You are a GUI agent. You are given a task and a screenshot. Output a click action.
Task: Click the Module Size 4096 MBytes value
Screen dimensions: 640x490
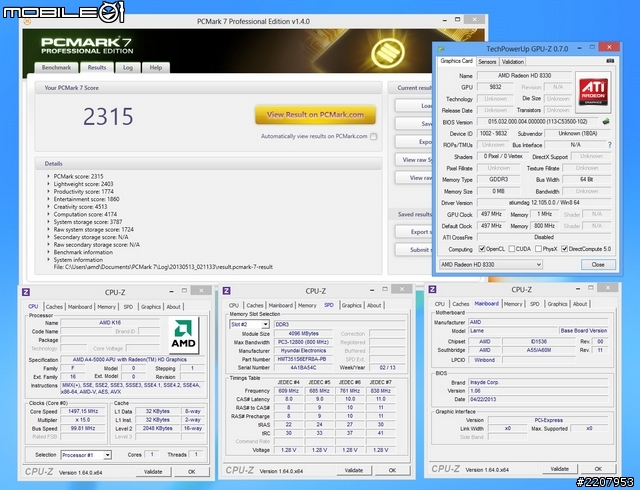pos(303,334)
